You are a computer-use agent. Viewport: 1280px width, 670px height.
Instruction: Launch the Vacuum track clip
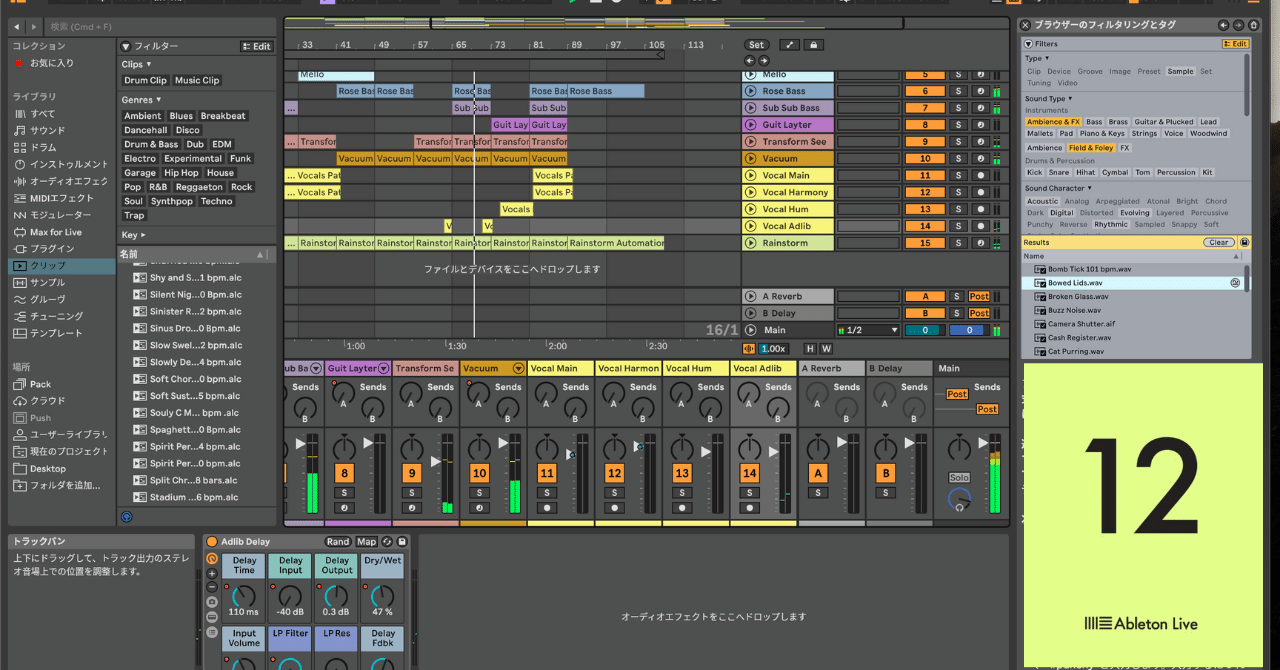pyautogui.click(x=750, y=158)
